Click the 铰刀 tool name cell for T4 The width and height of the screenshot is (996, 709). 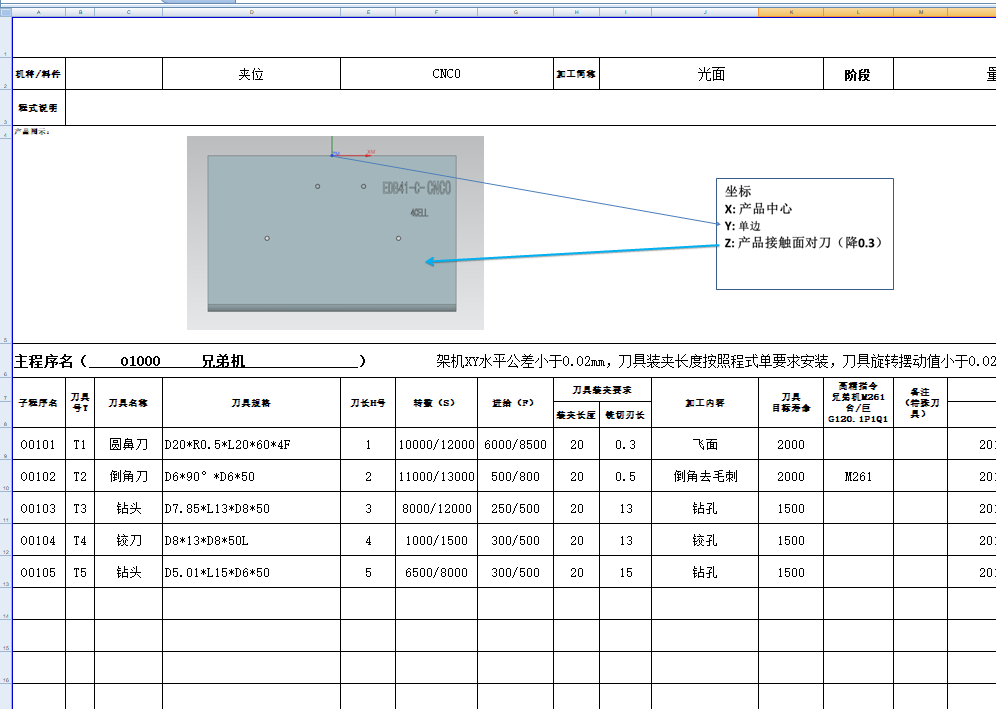tap(128, 540)
